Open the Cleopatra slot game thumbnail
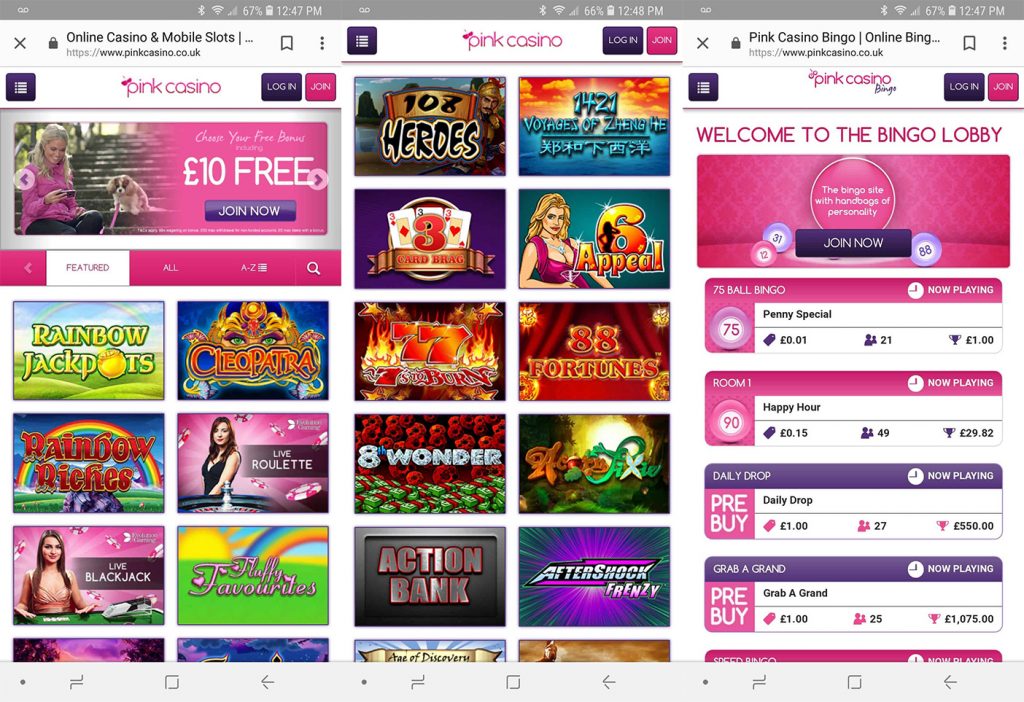 point(253,351)
